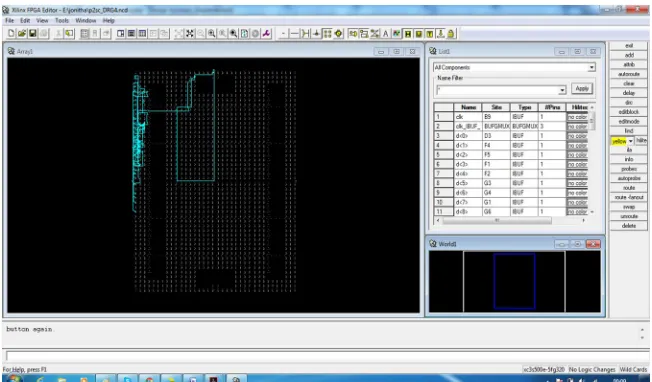Toggle the yellow 'H' toolbar button

tap(408, 34)
